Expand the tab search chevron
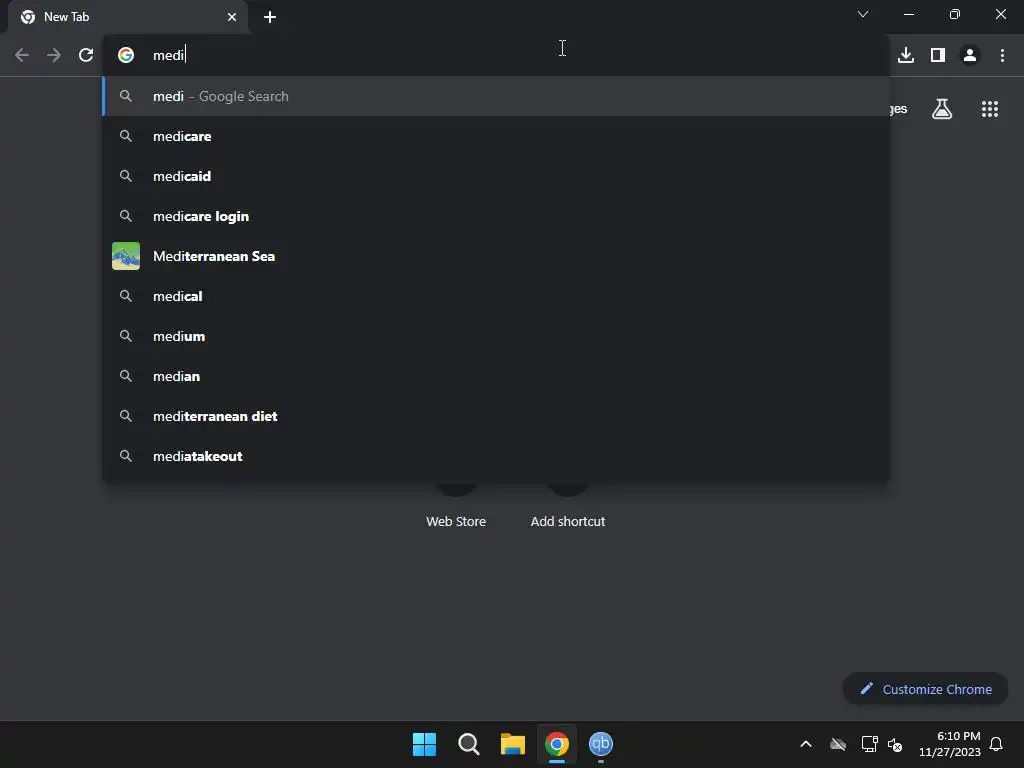The image size is (1024, 768). coord(863,14)
